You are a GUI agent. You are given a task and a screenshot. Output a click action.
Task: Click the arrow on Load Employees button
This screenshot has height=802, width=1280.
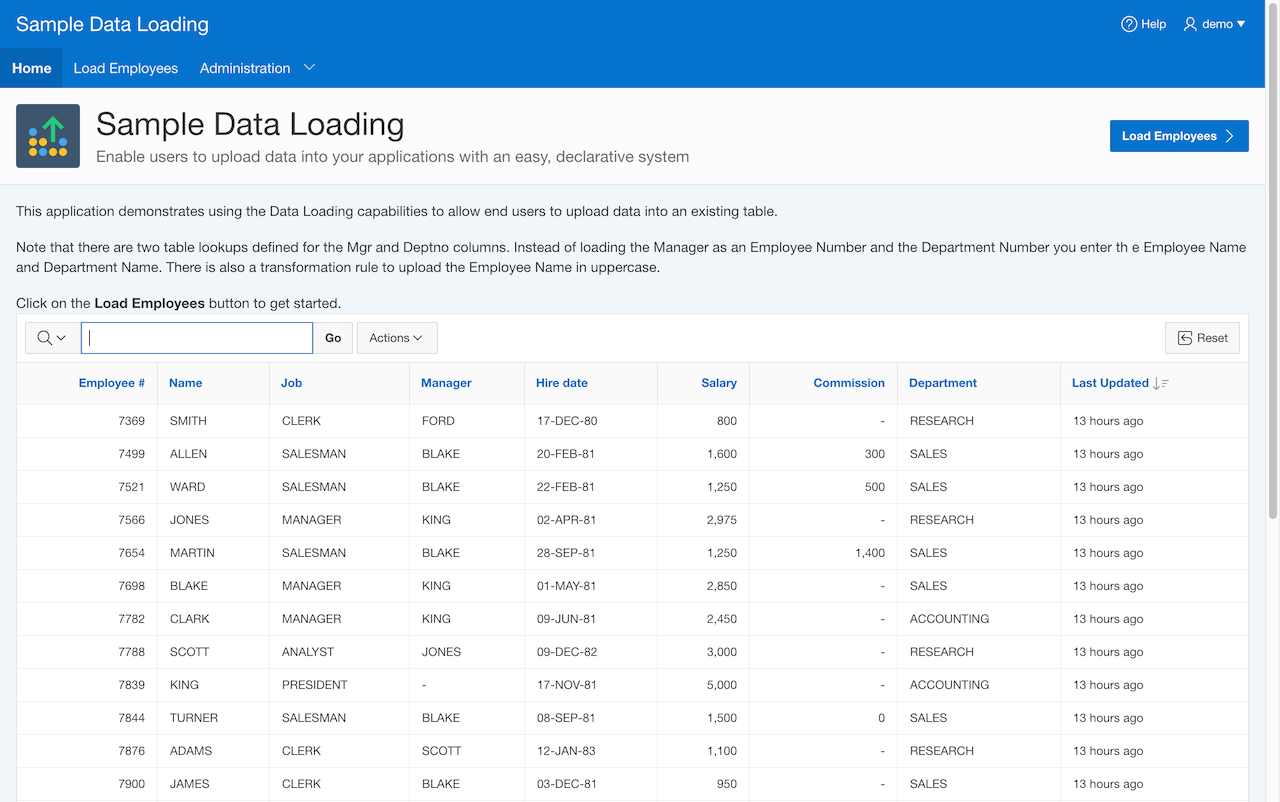[1230, 136]
